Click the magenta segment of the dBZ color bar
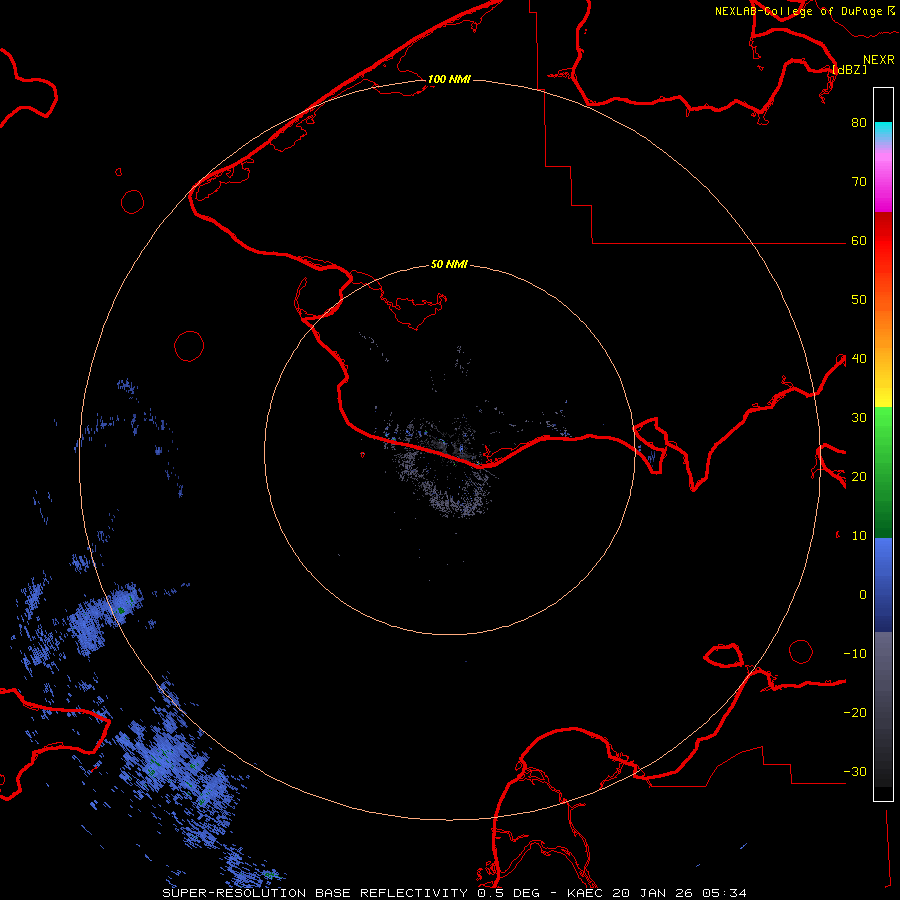This screenshot has height=900, width=900. (x=883, y=184)
